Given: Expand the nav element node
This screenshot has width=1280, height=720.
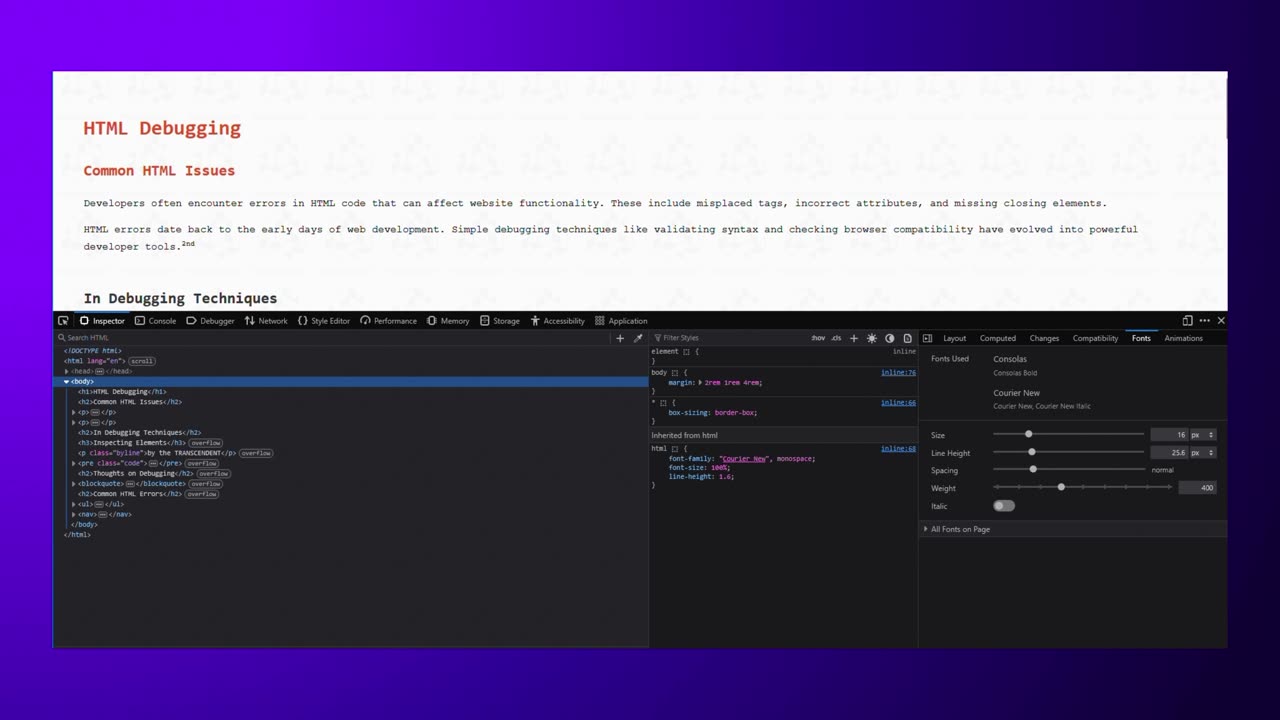Looking at the screenshot, I should click(x=74, y=514).
